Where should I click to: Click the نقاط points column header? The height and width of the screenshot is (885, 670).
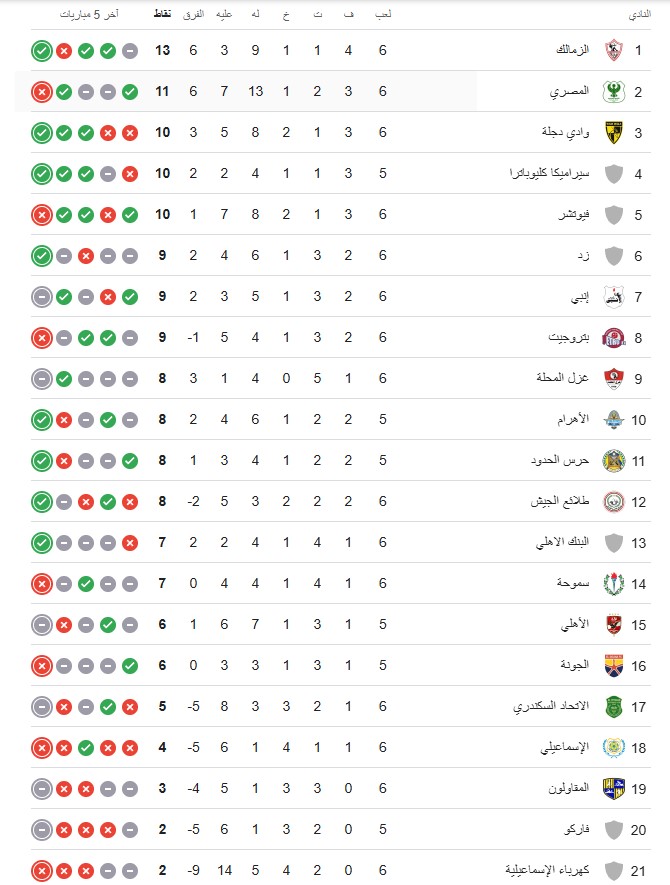coord(162,14)
